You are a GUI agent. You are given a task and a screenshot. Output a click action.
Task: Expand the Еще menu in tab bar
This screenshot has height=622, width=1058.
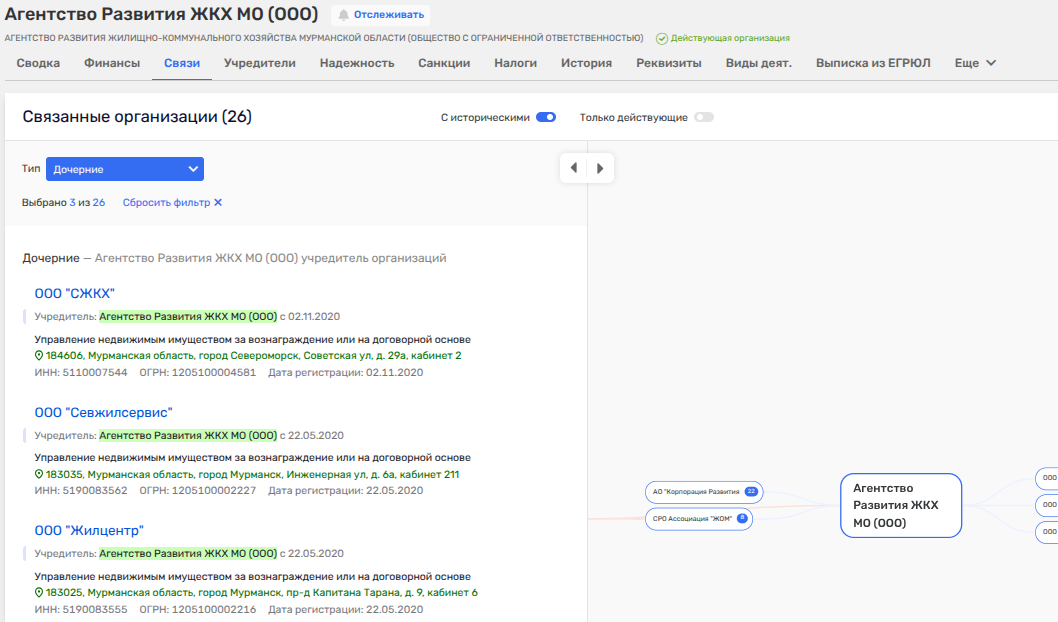coord(975,63)
